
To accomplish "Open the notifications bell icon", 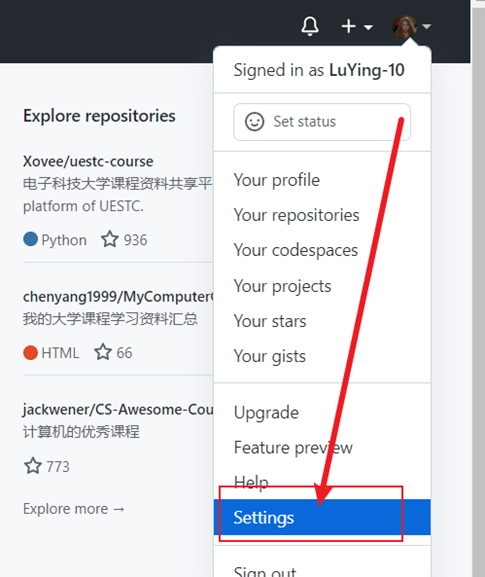I will [310, 26].
